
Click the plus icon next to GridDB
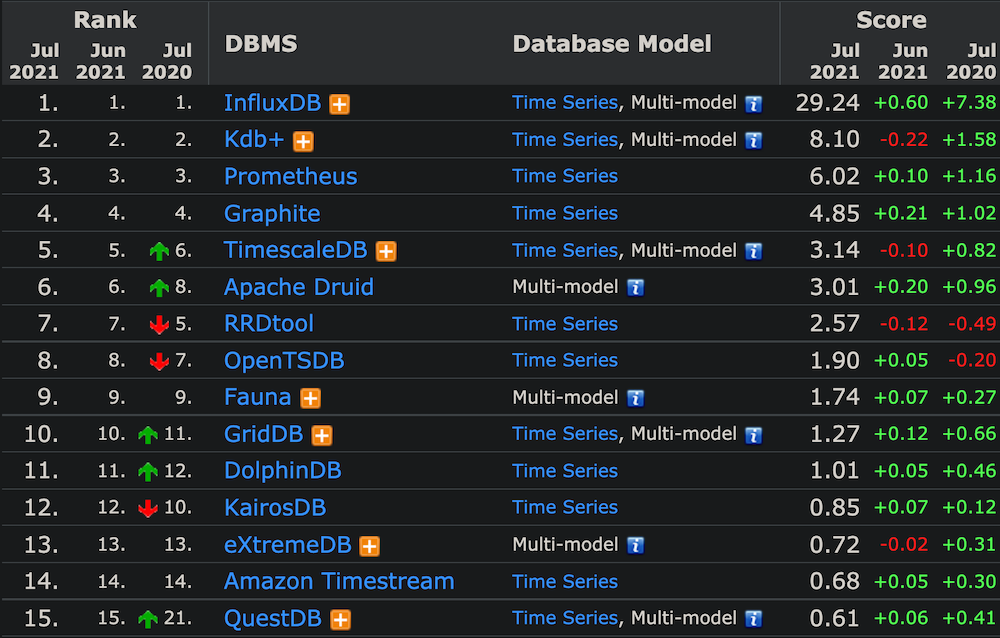[321, 435]
